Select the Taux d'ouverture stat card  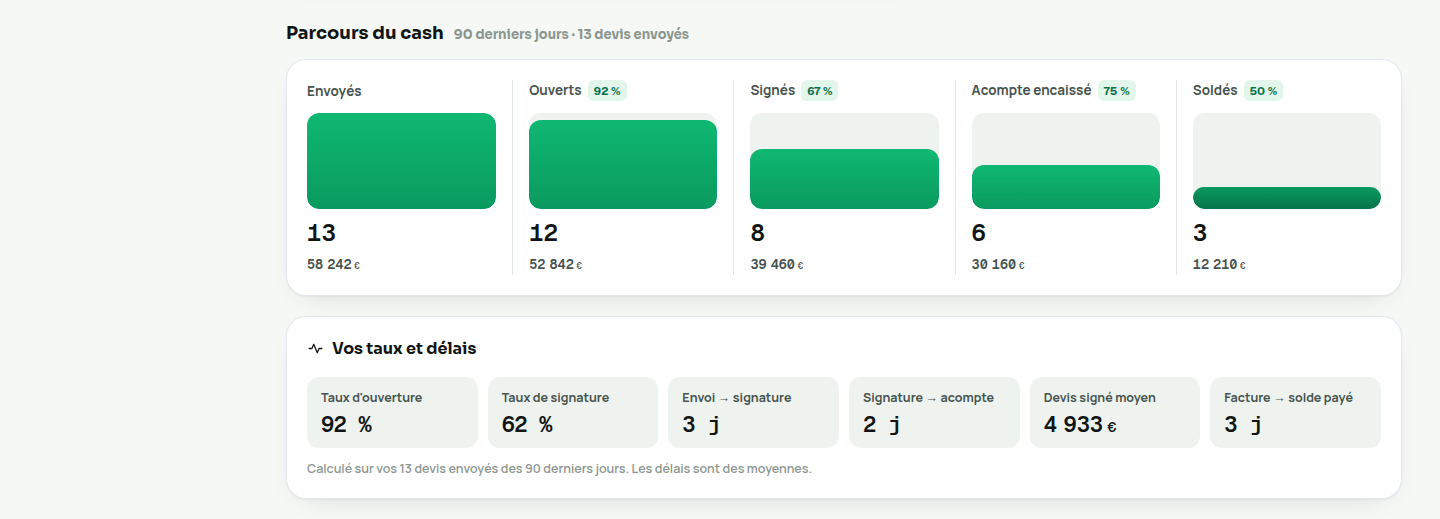point(392,412)
